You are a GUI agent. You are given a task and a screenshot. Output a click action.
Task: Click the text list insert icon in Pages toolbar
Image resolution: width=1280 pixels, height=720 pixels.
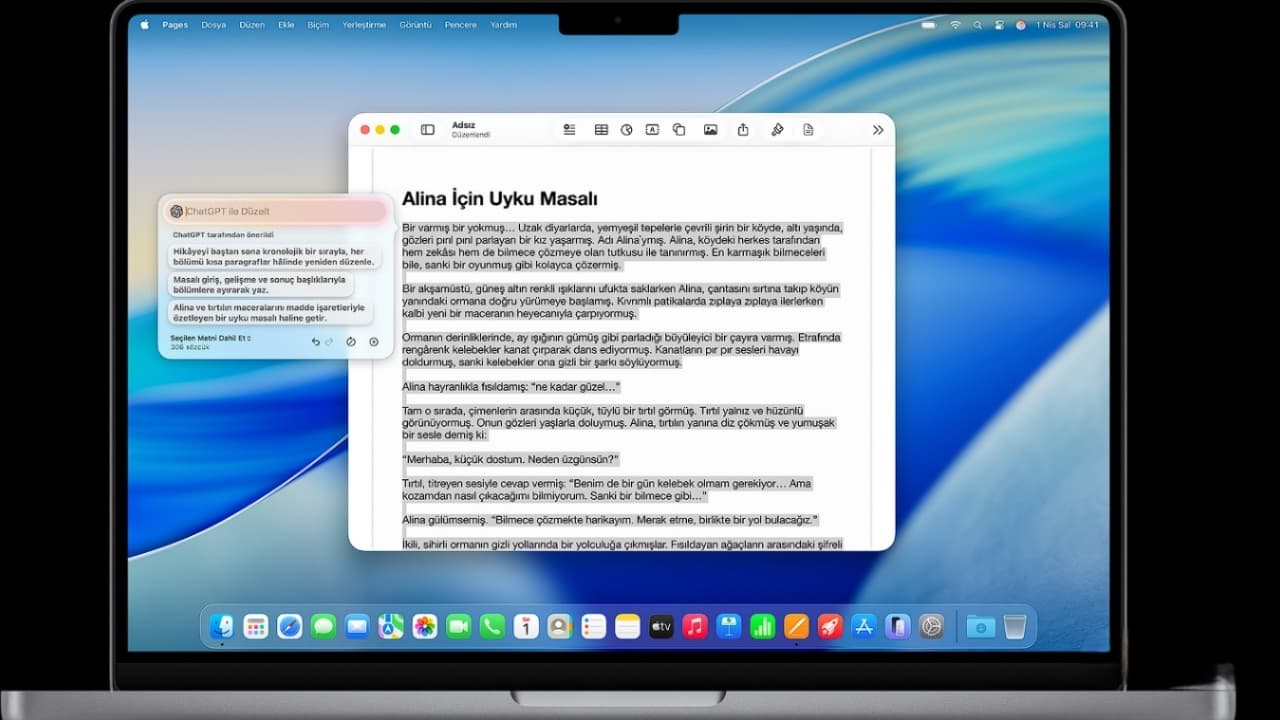tap(569, 130)
